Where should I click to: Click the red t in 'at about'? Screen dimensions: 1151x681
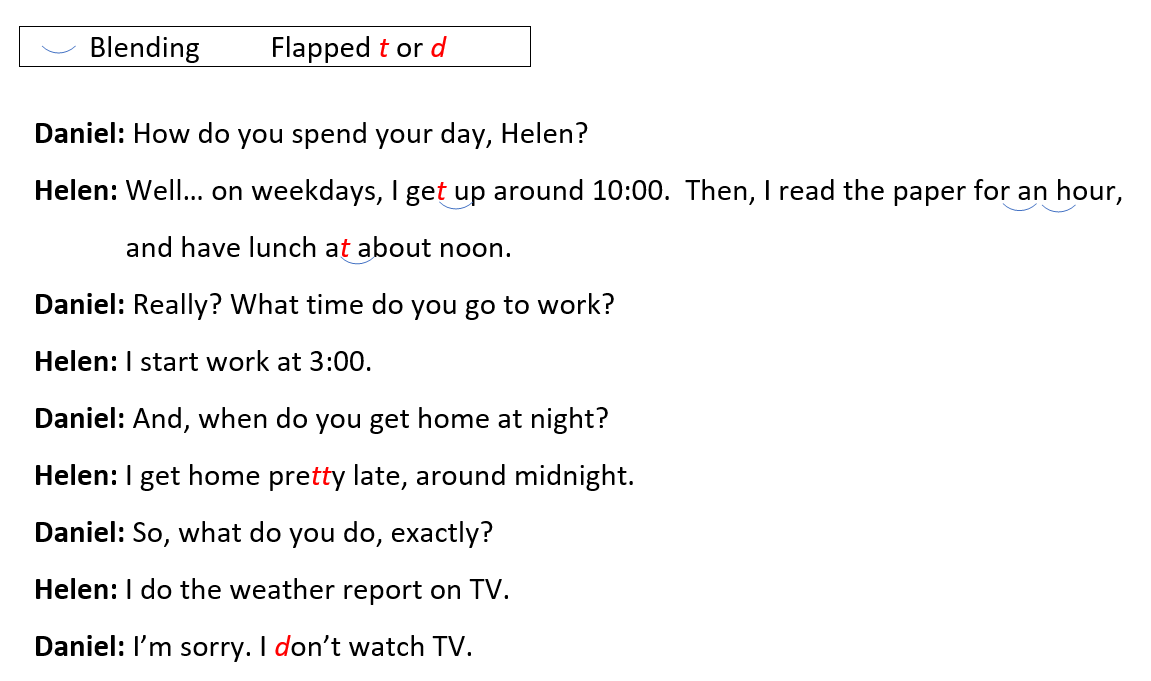(x=345, y=249)
